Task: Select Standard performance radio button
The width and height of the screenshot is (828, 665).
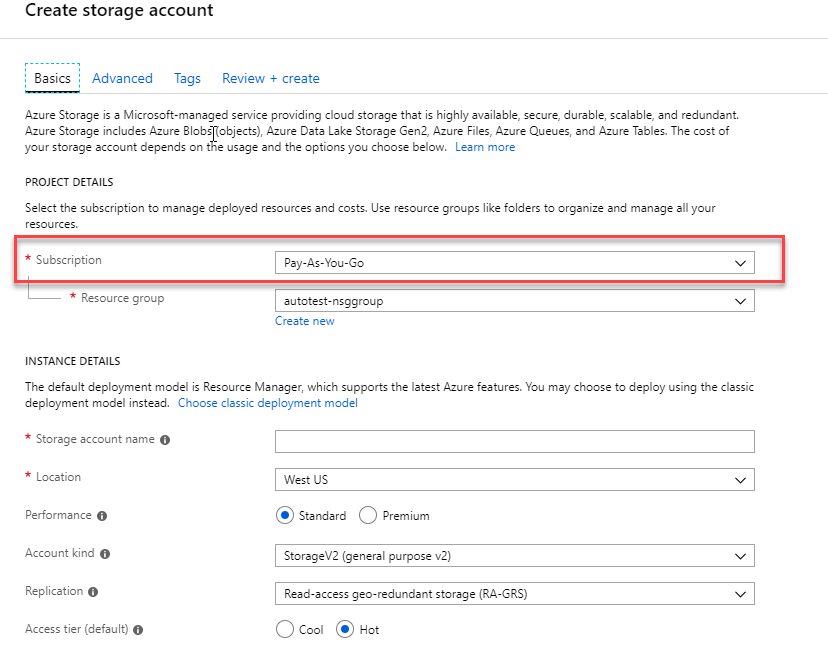Action: (x=285, y=516)
